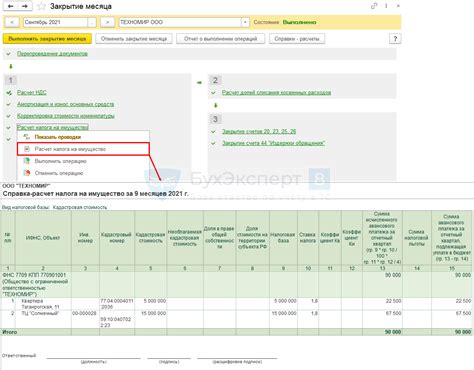
Task: Select the ФНС 7709 КПП 770901001 group row
Action: click(x=237, y=285)
